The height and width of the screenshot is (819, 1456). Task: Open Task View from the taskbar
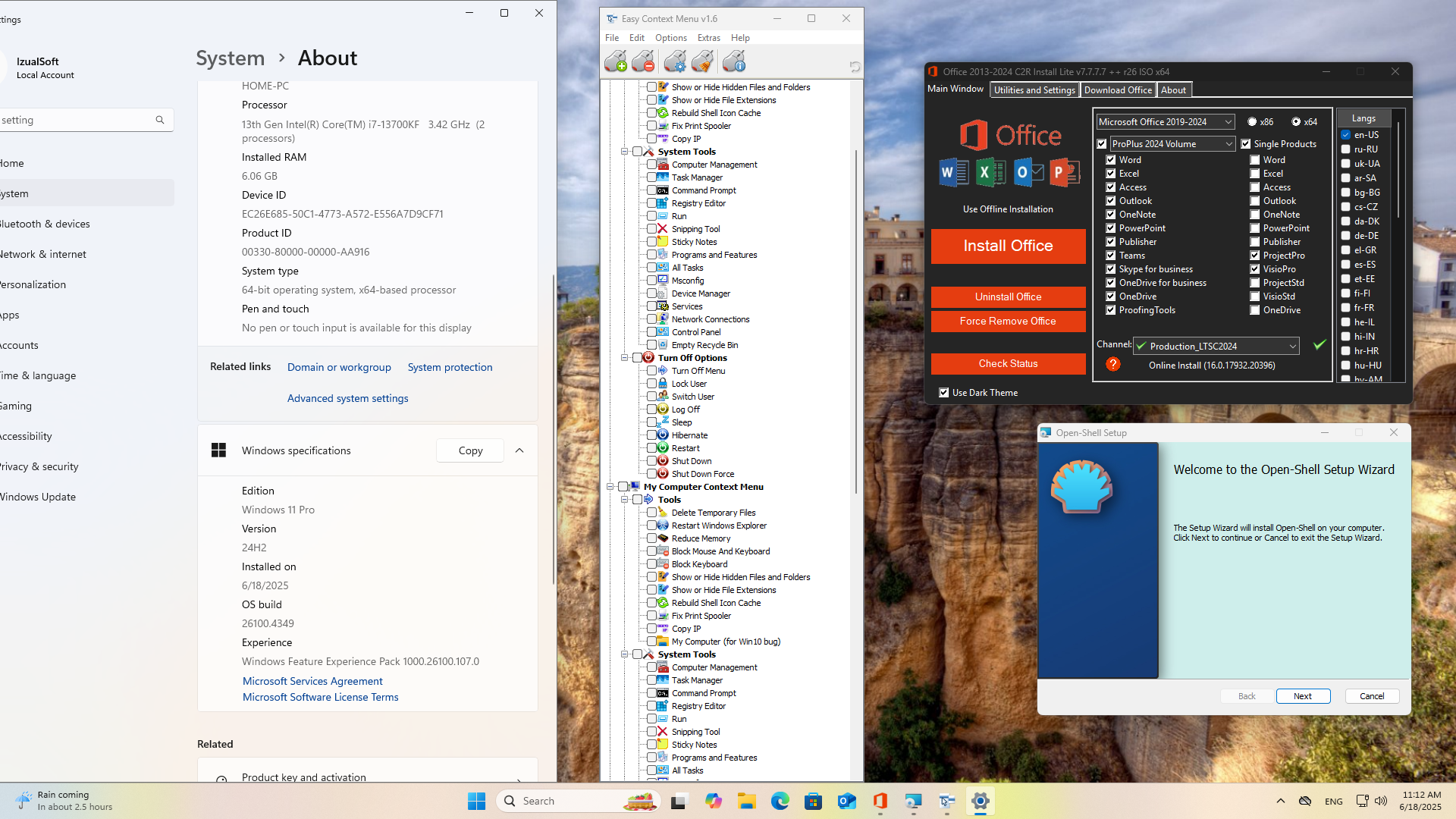(679, 801)
